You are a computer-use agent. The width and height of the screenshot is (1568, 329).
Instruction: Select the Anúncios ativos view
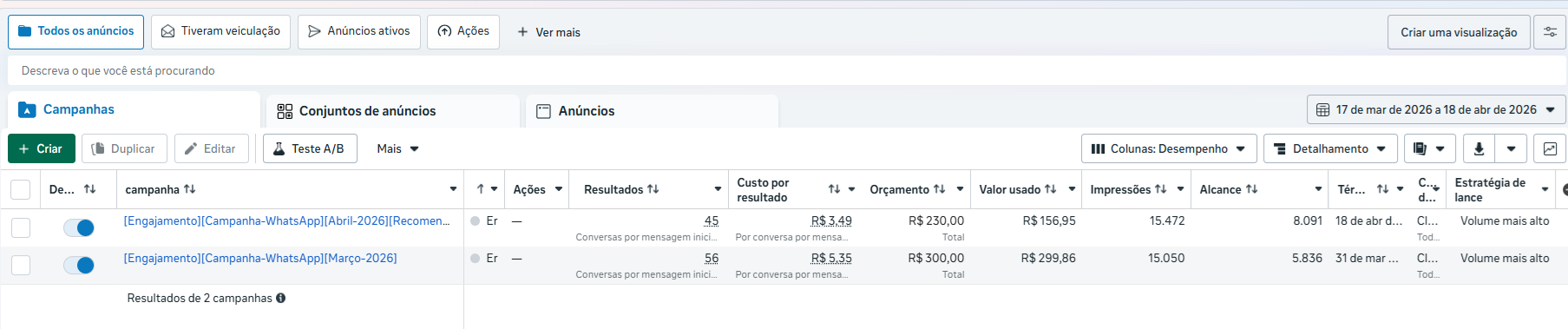[359, 31]
